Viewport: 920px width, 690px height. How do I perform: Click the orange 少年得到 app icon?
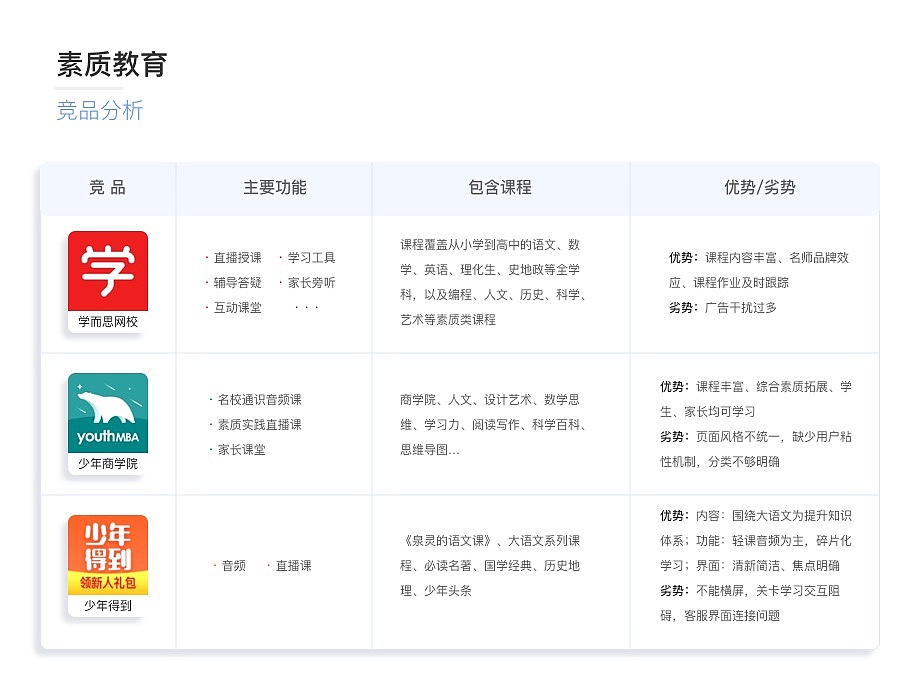[108, 555]
